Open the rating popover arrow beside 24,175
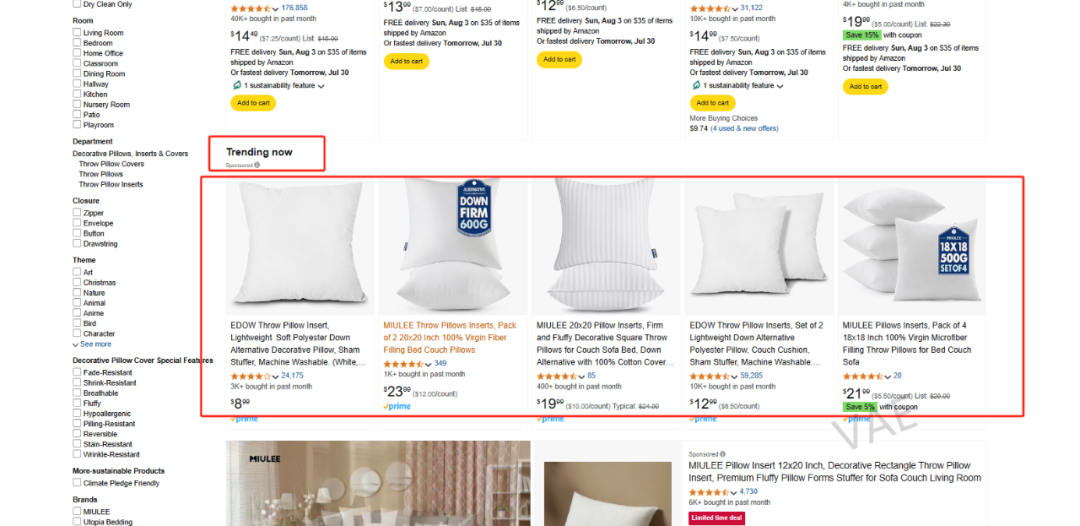Screen dimensions: 1080x526 (276, 376)
